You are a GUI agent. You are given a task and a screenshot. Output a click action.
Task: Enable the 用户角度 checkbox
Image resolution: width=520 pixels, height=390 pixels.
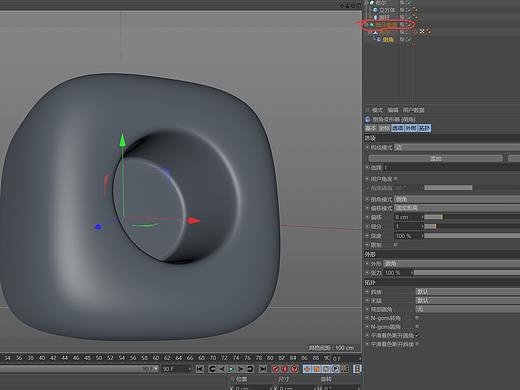point(396,179)
